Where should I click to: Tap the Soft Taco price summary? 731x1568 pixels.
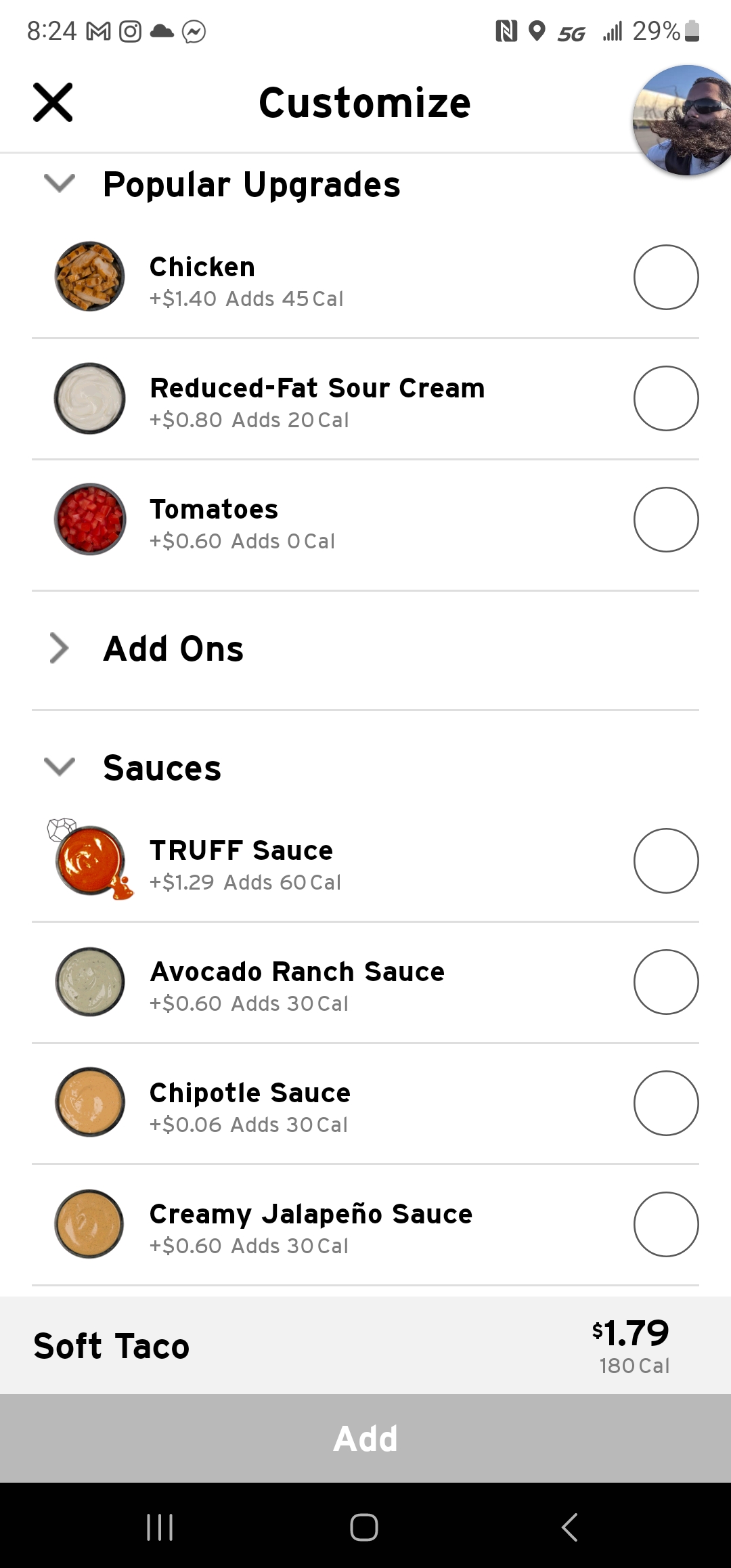click(631, 1345)
